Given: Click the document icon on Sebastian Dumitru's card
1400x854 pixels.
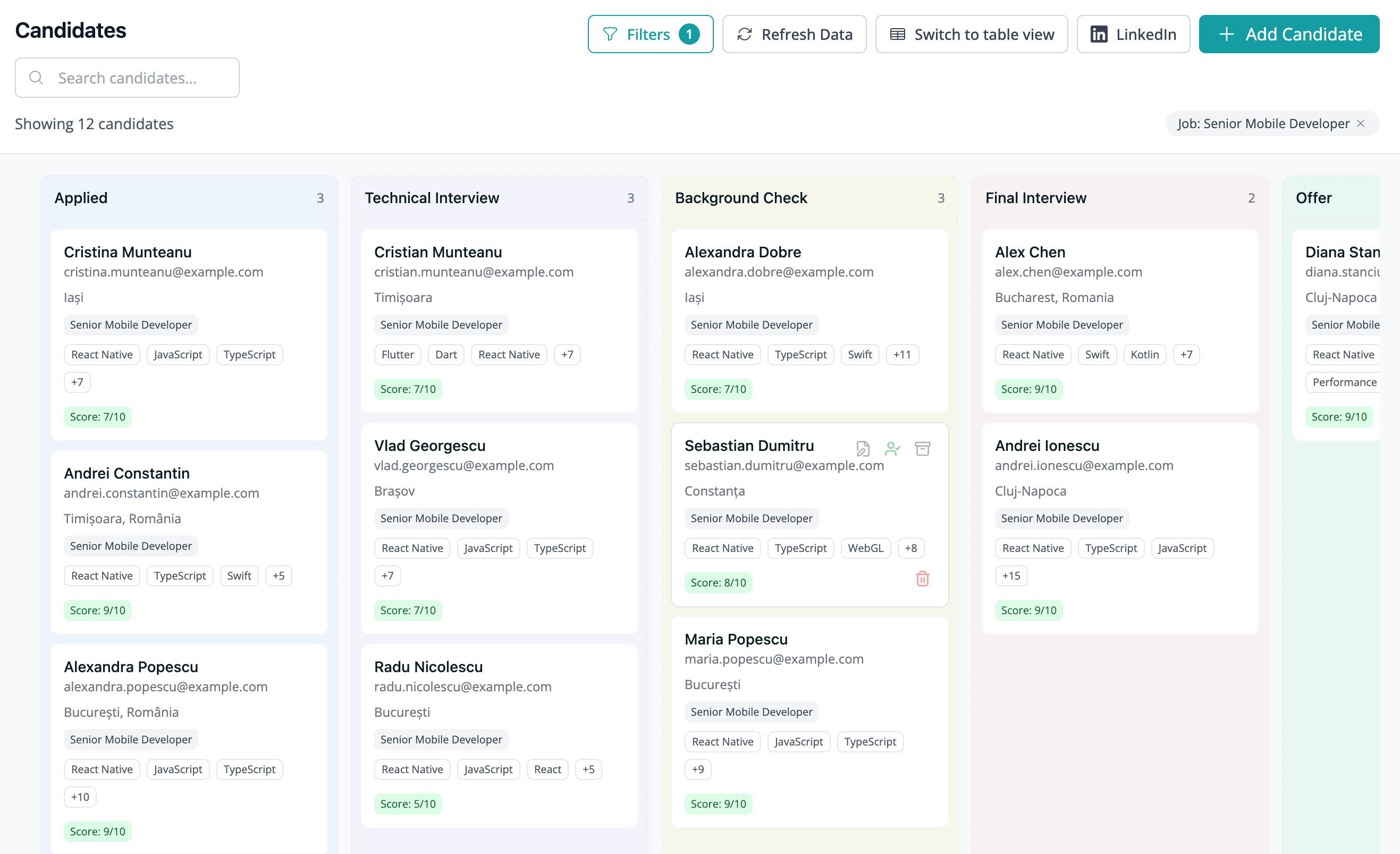Looking at the screenshot, I should [x=863, y=449].
